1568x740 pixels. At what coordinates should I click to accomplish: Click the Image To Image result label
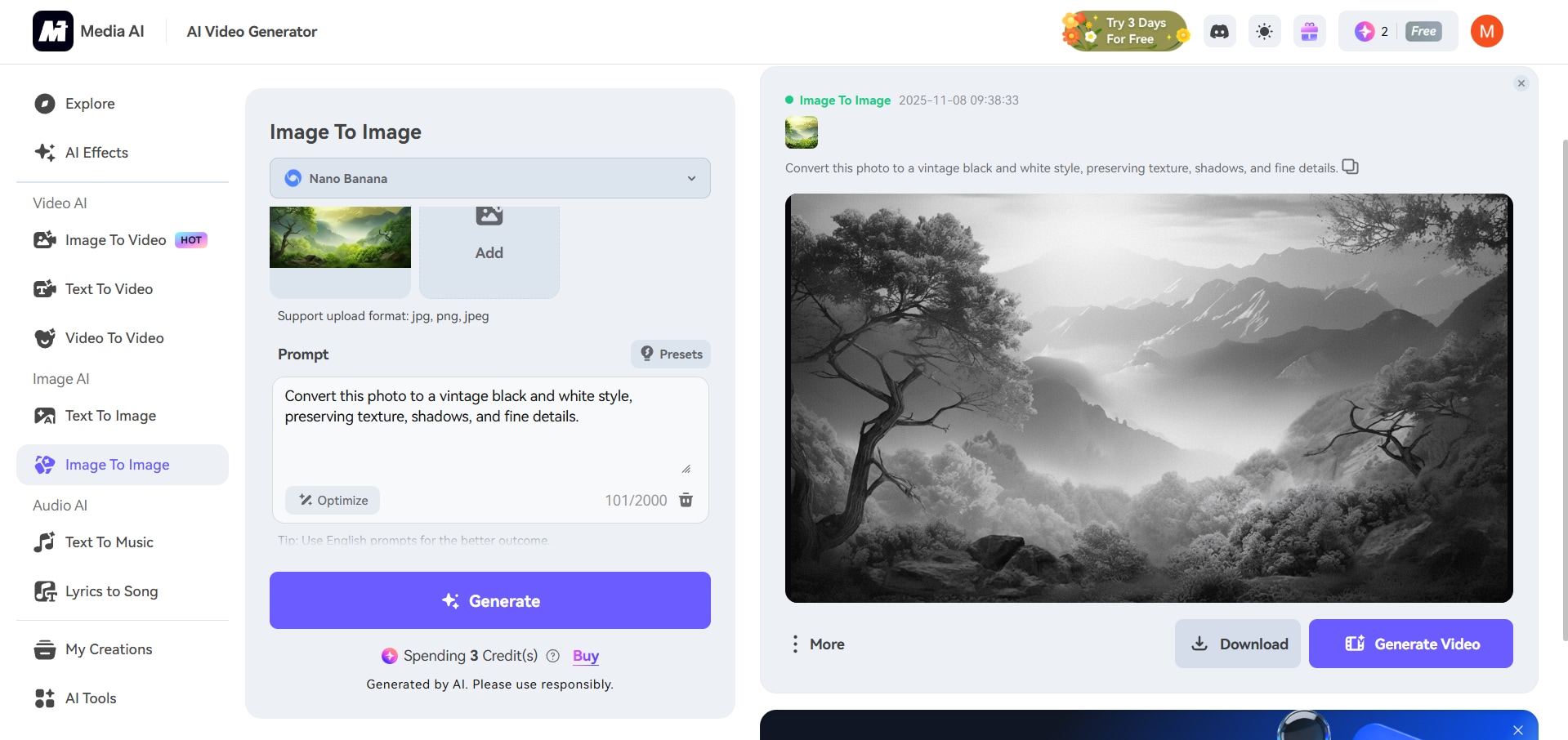(x=845, y=100)
